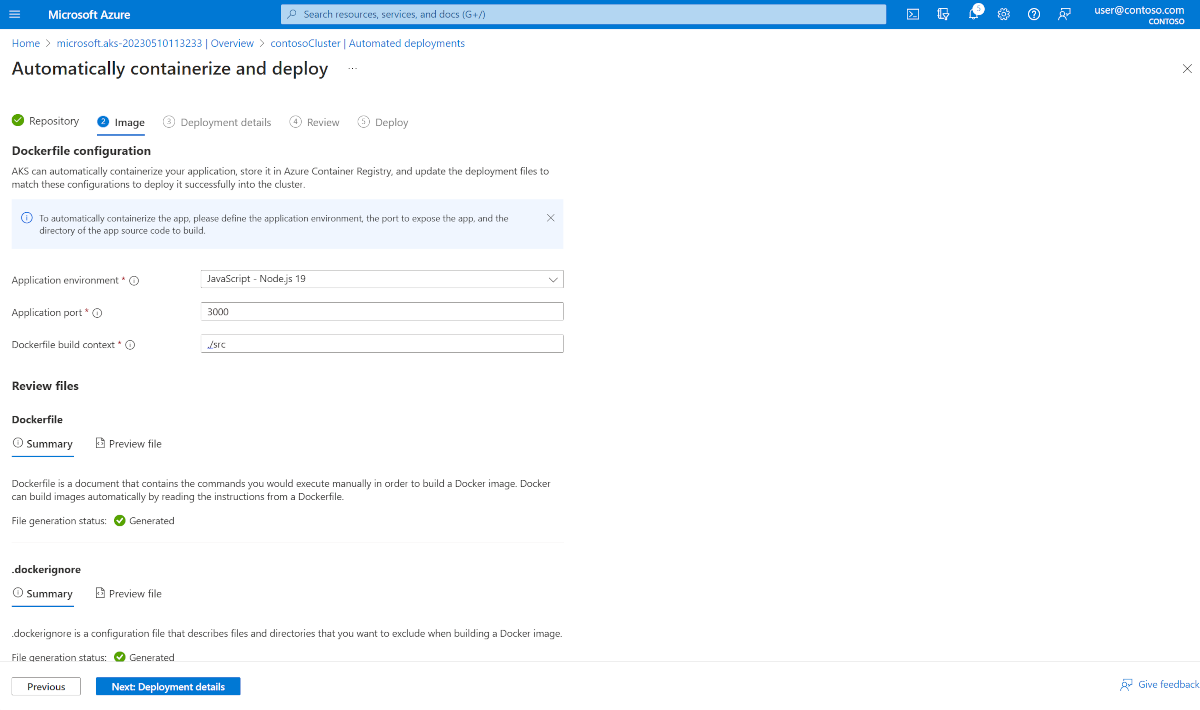Click the Application port field
The height and width of the screenshot is (710, 1200).
coord(382,312)
